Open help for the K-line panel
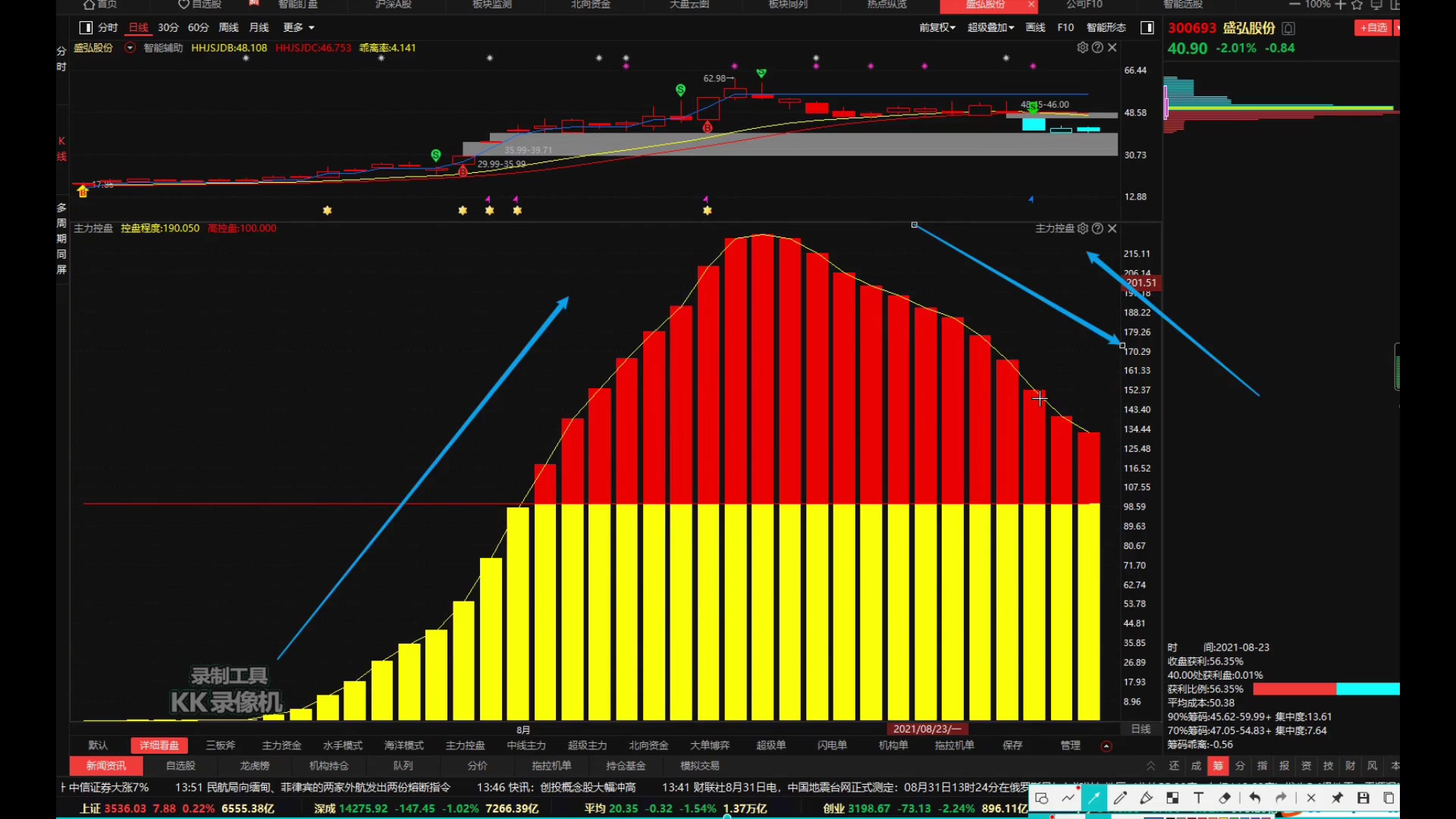Viewport: 1456px width, 819px height. click(1097, 47)
